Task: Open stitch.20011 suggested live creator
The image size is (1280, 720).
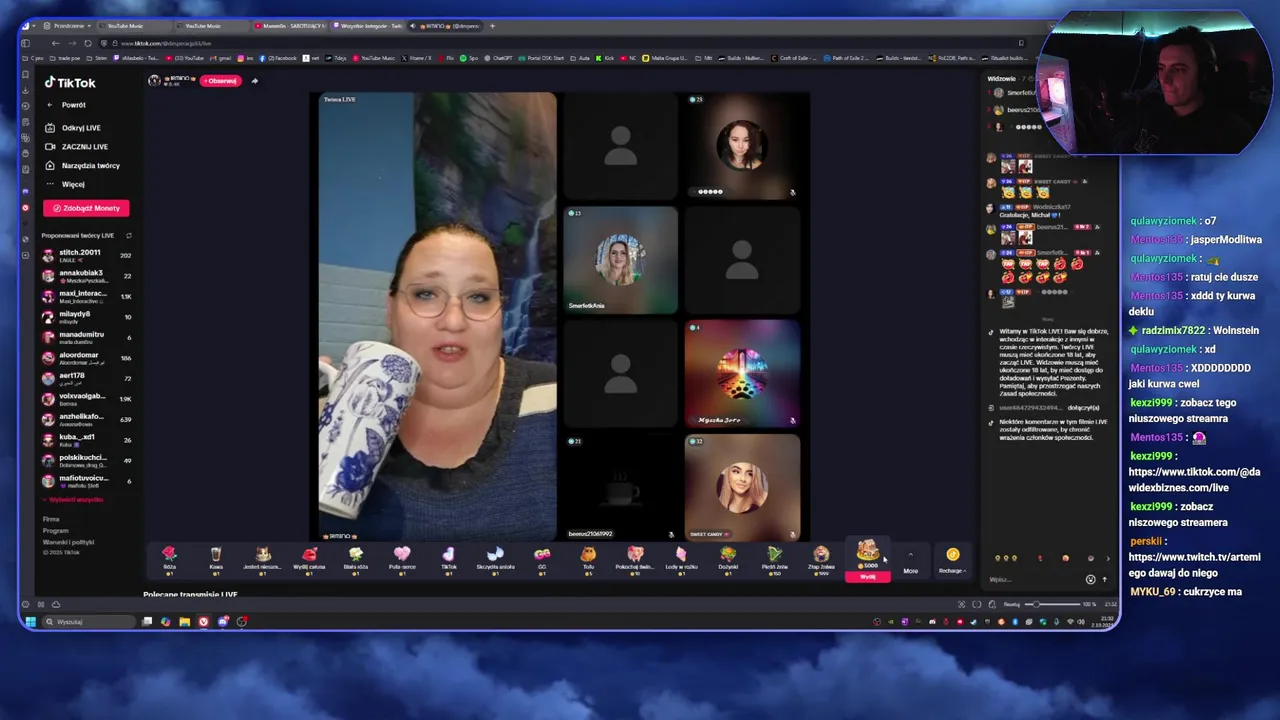Action: point(87,255)
